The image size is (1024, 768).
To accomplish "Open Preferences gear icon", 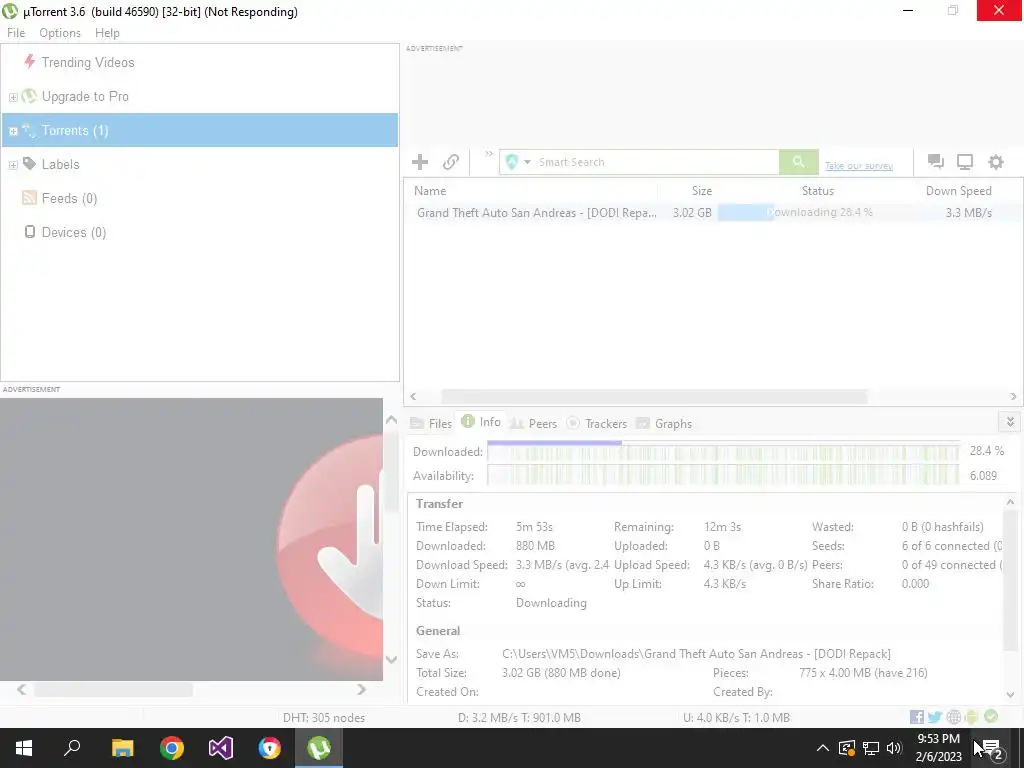I will pos(995,162).
